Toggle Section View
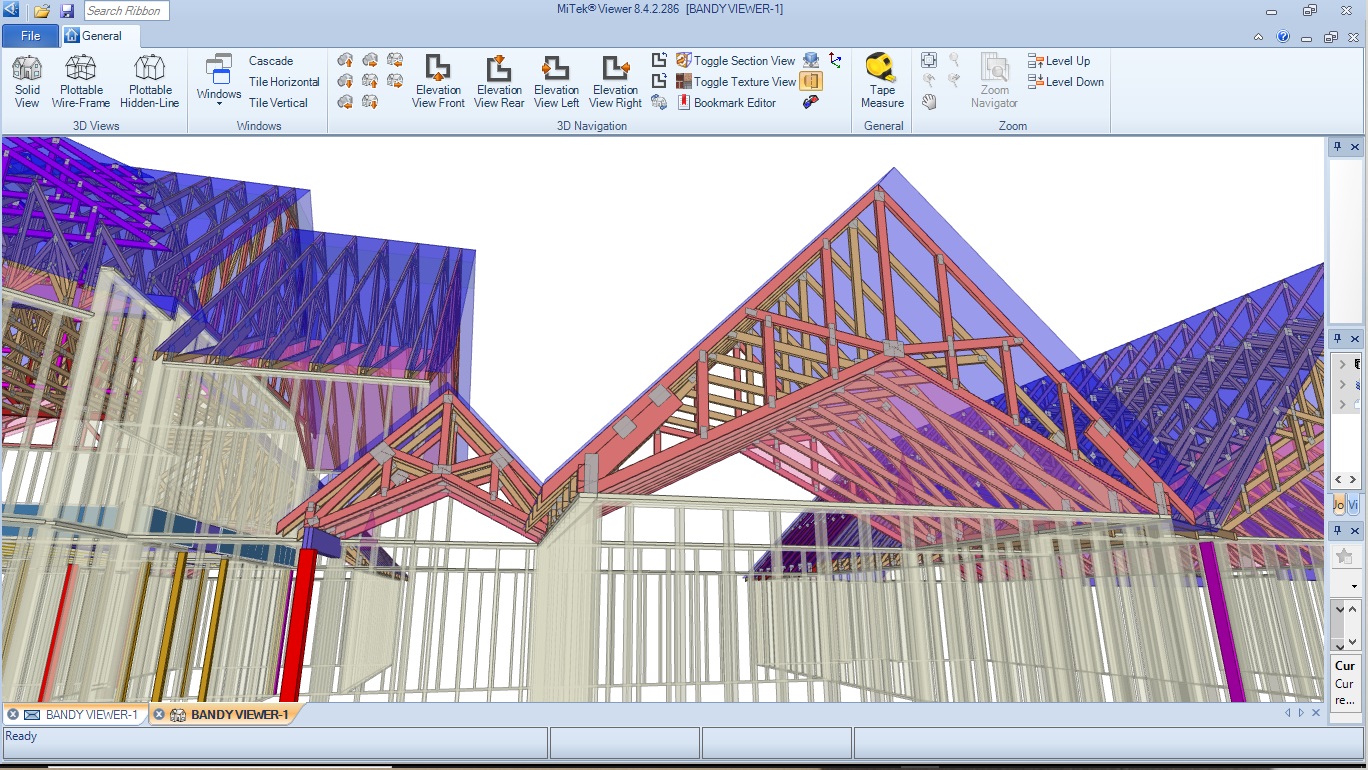This screenshot has height=770, width=1368. (x=736, y=61)
